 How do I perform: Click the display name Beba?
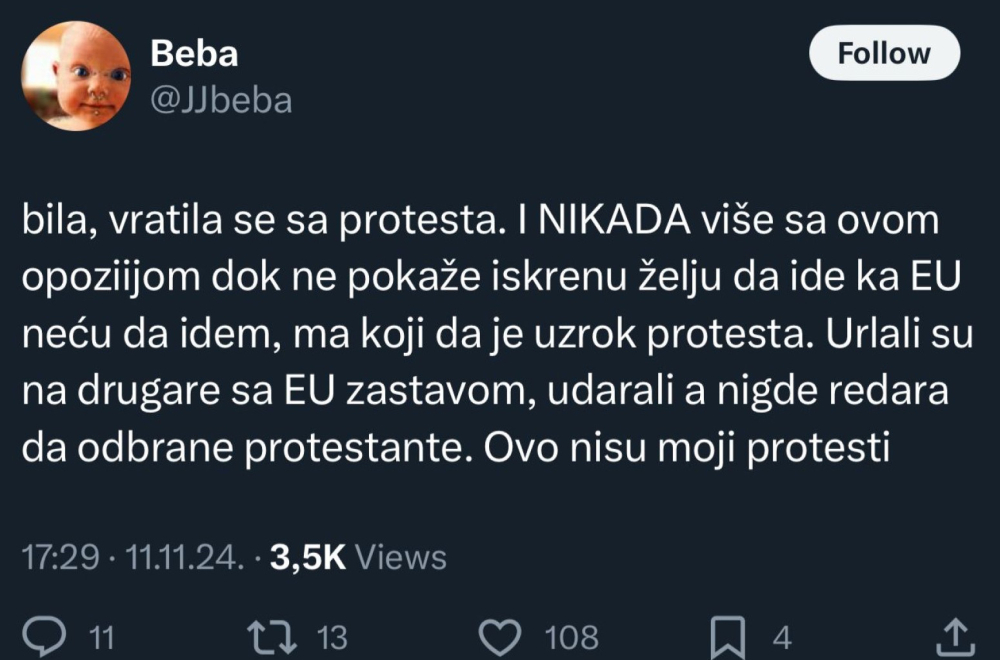[194, 54]
